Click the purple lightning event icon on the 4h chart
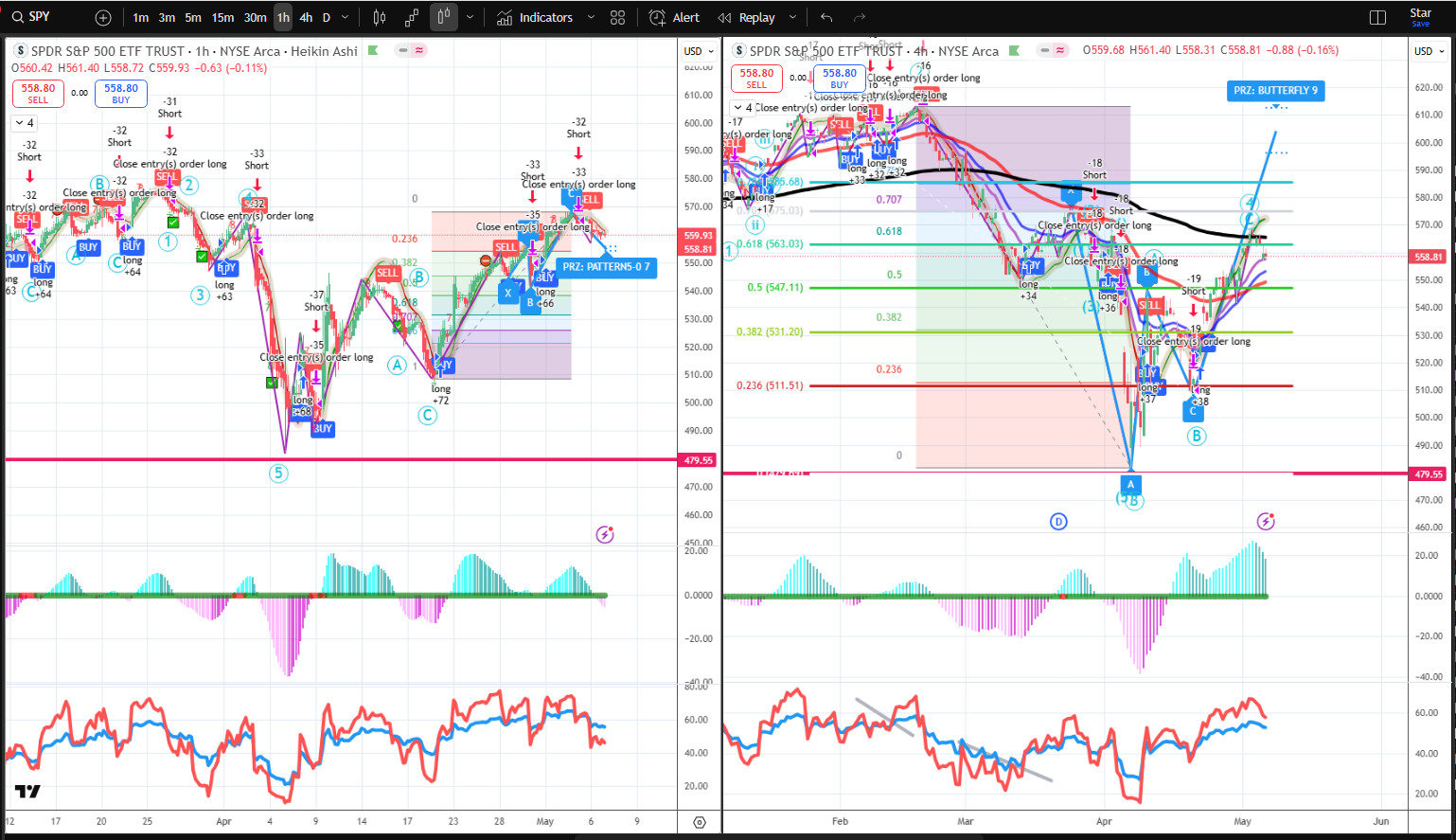 tap(1266, 521)
